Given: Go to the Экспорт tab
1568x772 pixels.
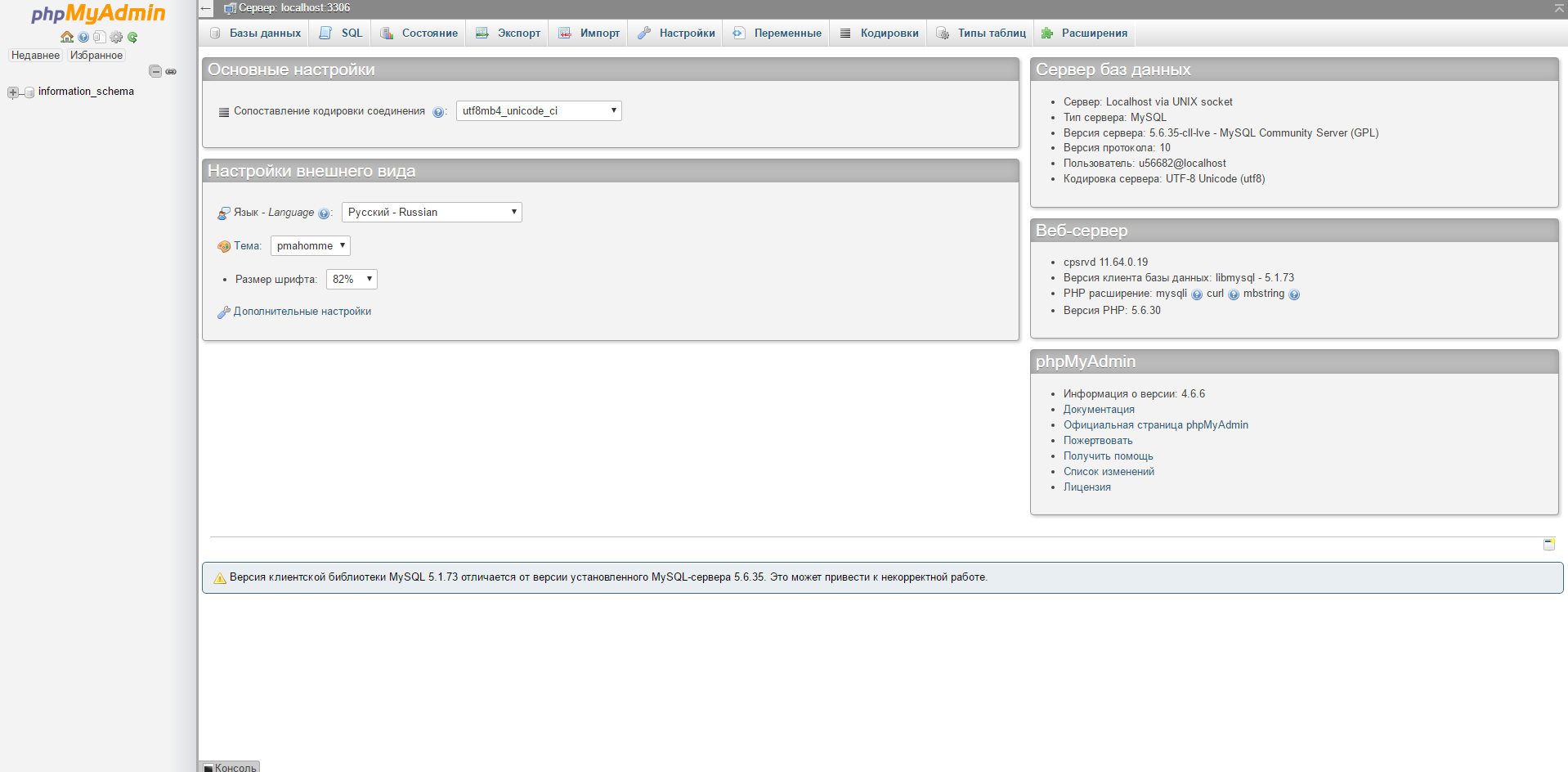Looking at the screenshot, I should 508,34.
